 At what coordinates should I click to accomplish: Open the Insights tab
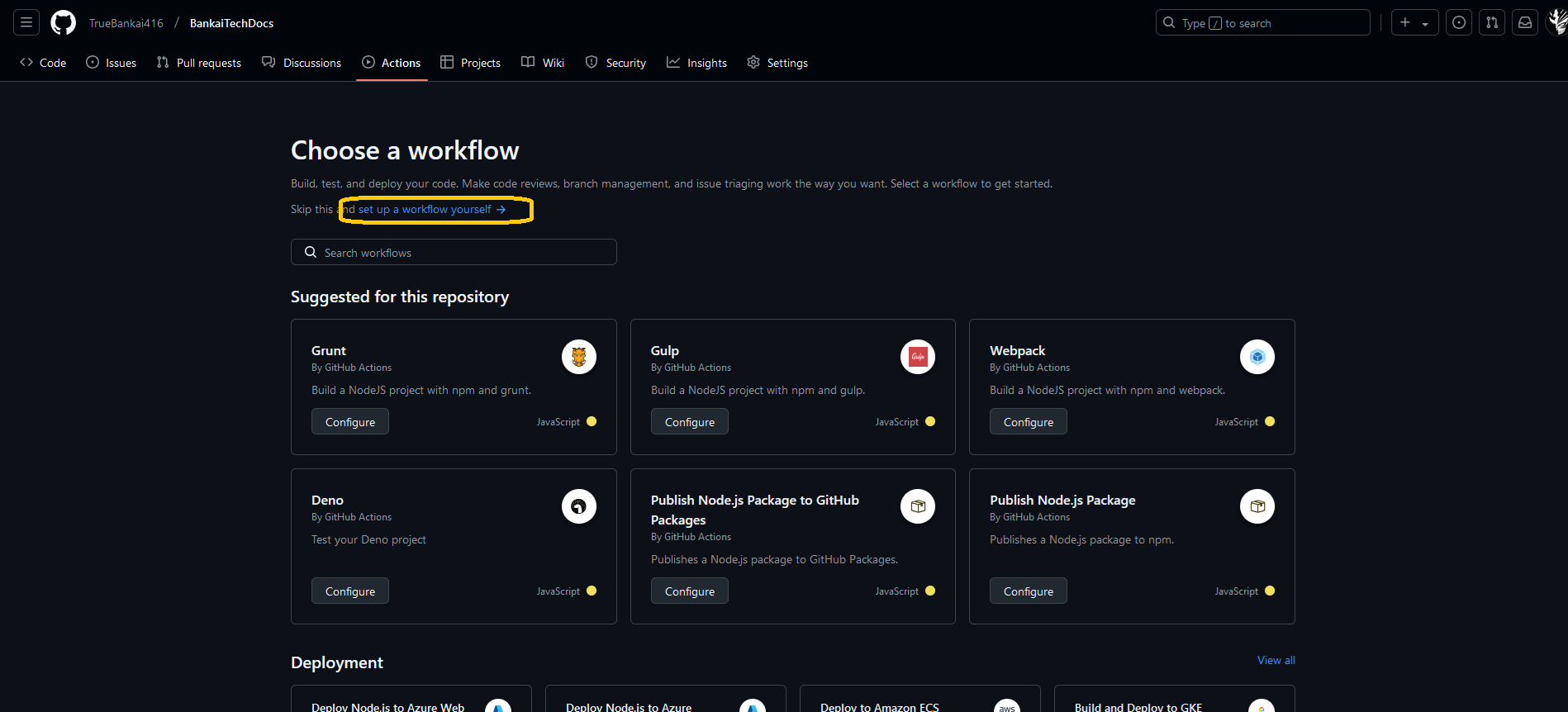coord(697,63)
